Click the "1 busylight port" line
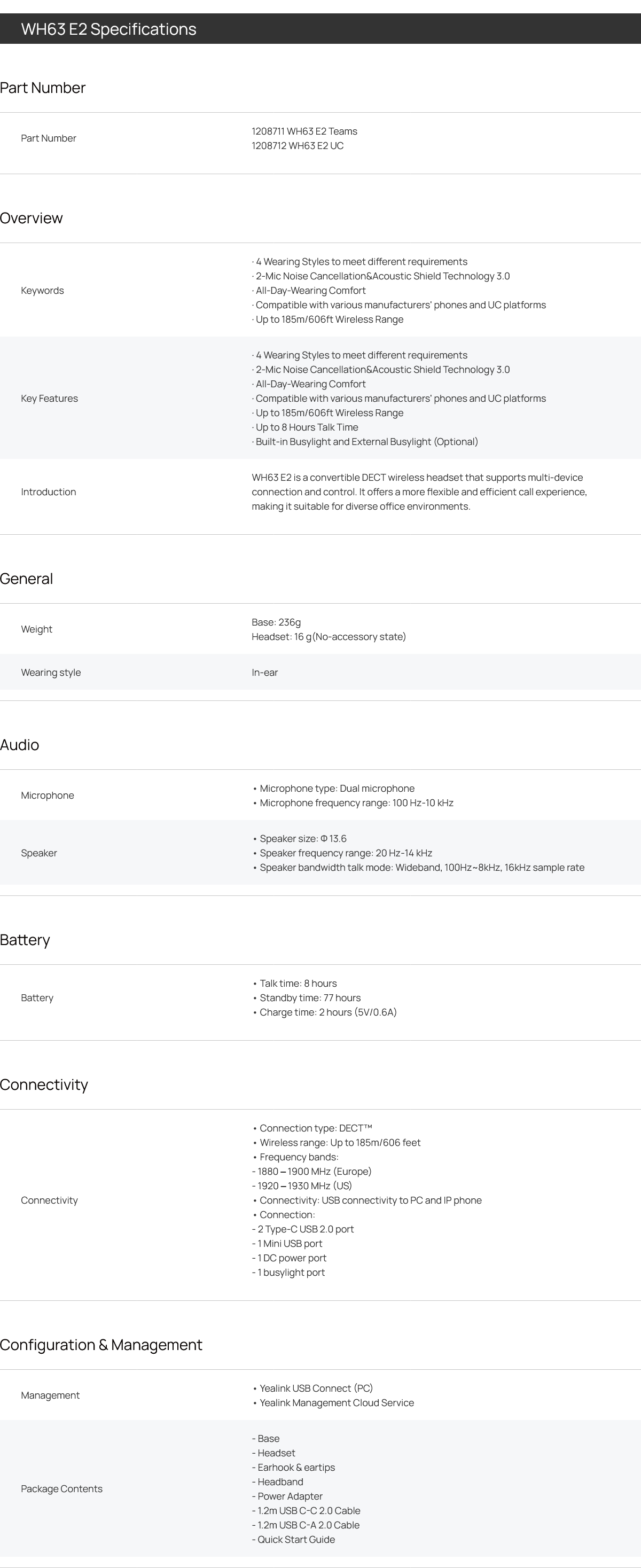641x1568 pixels. 288,1273
